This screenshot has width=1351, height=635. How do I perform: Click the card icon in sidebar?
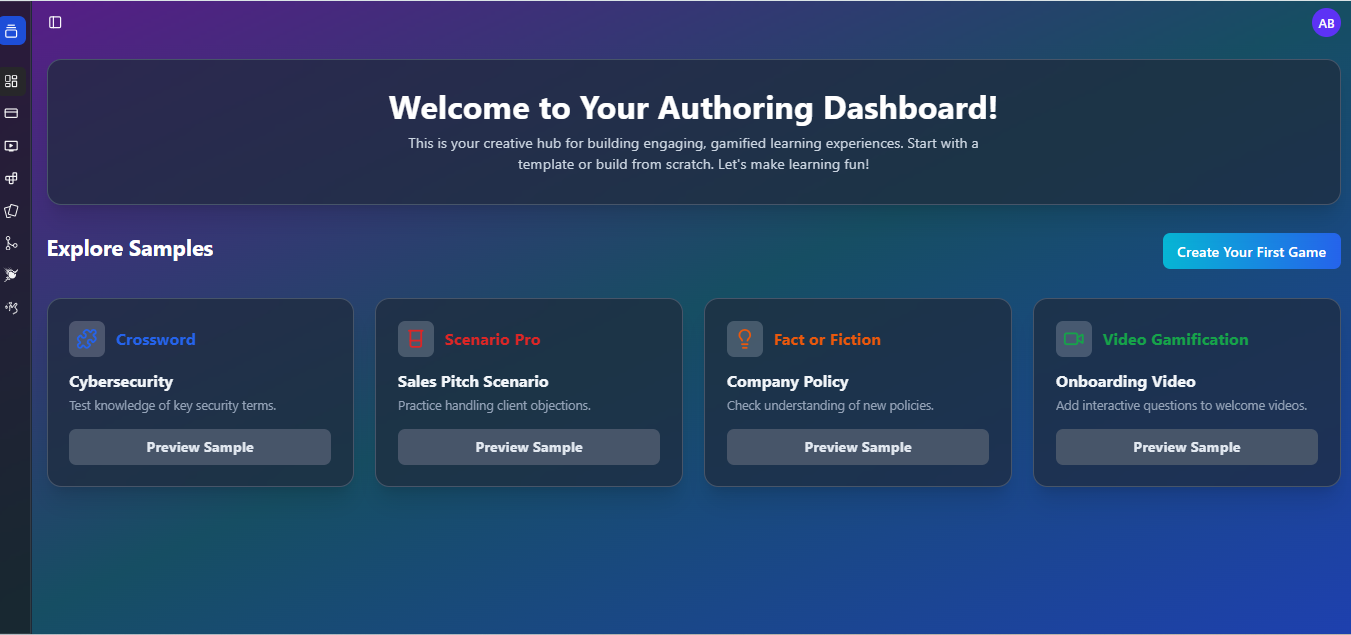tap(12, 113)
